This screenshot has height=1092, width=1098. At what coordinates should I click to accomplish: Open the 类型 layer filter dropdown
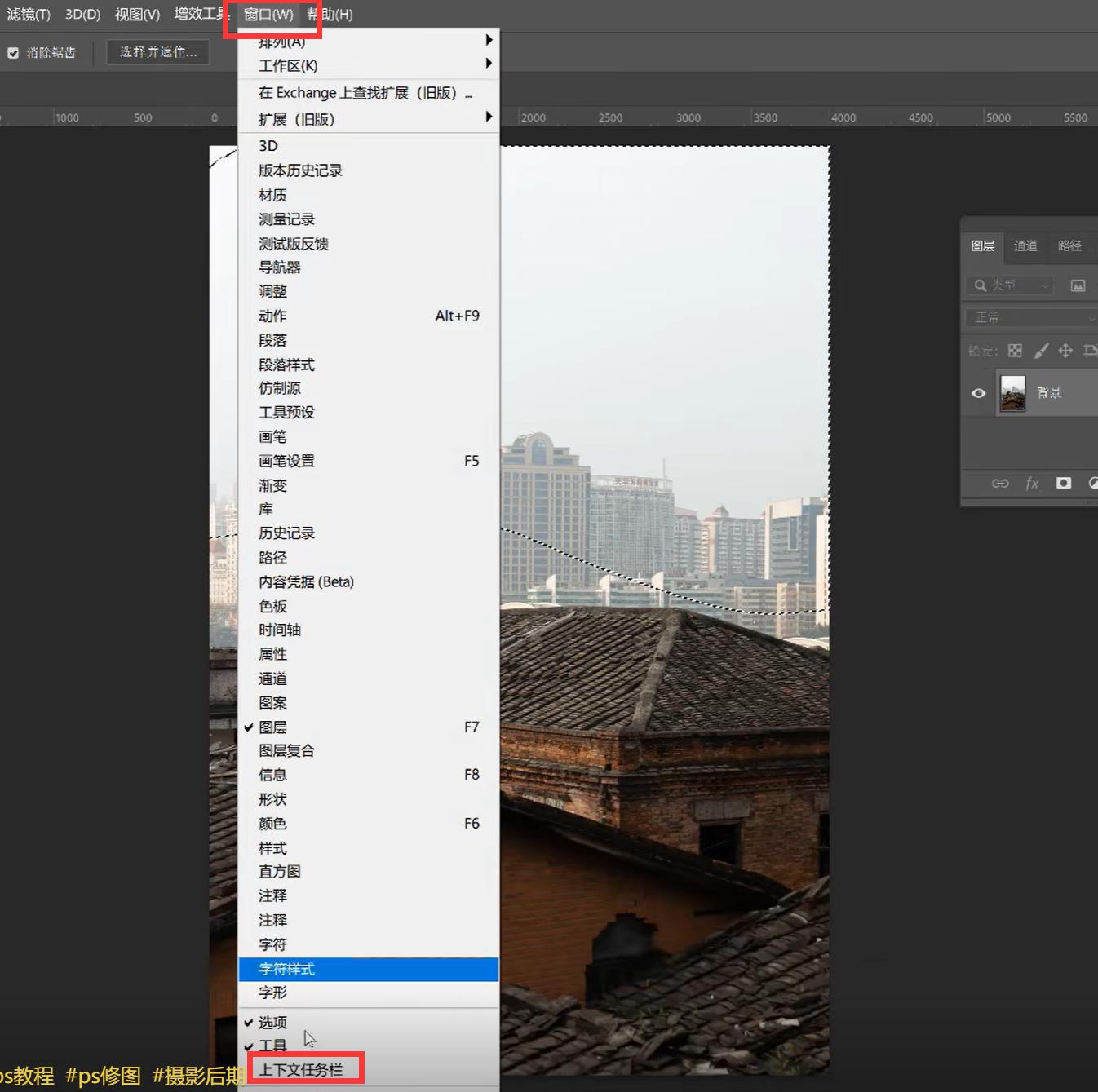1010,285
